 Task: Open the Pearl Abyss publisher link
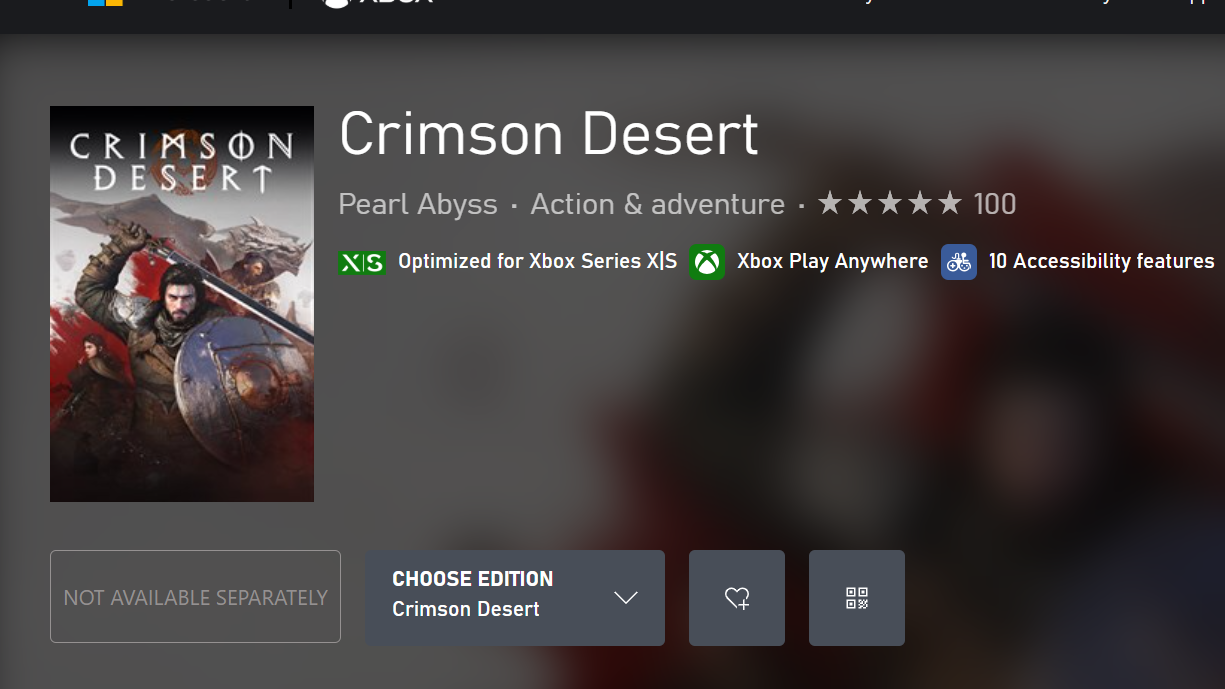click(x=418, y=204)
